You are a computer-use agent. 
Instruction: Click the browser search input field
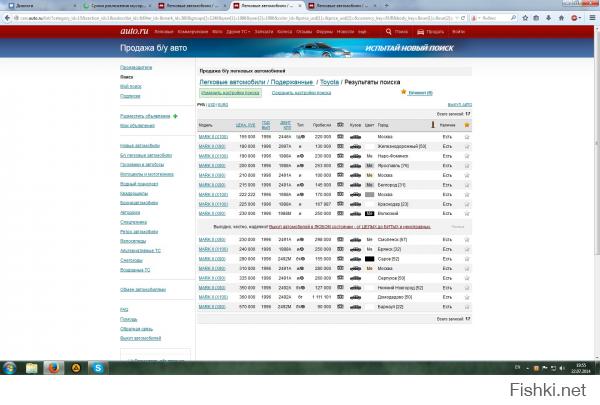[x=496, y=18]
